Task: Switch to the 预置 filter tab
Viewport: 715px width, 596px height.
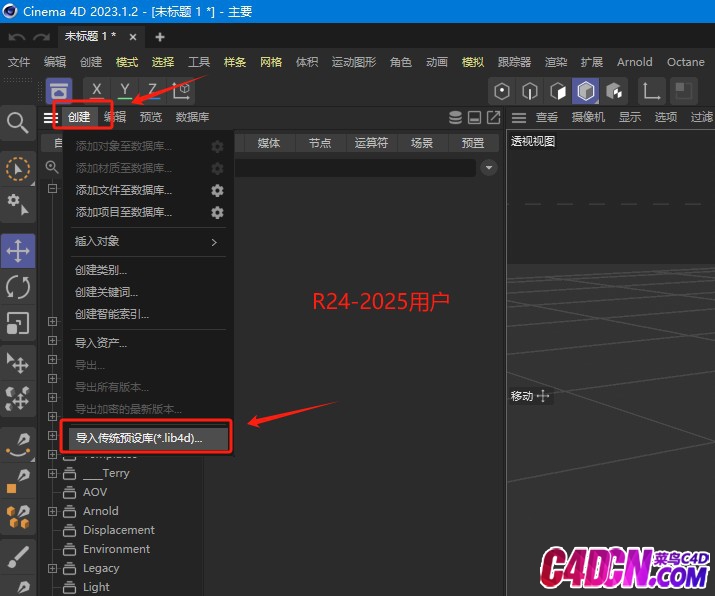Action: (472, 143)
